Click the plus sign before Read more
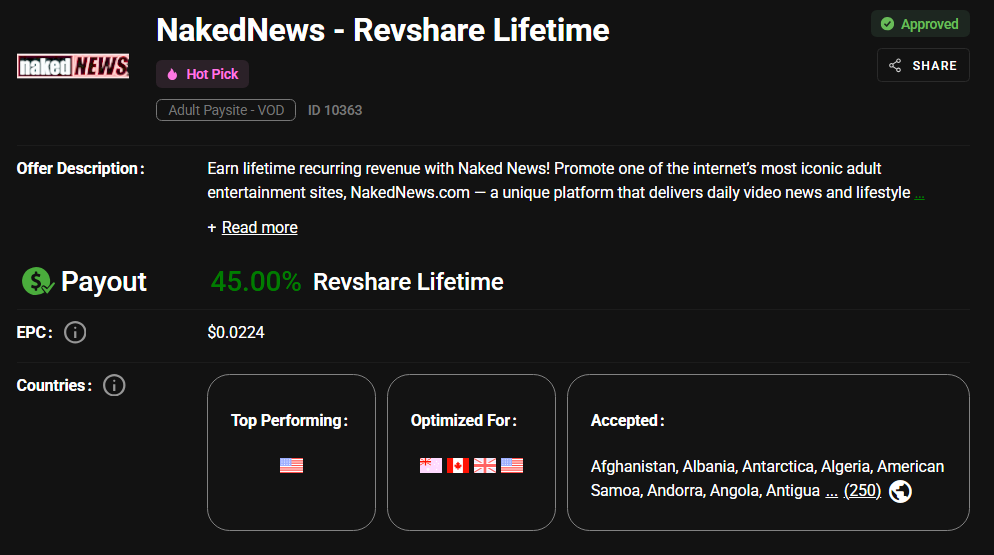Viewport: 994px width, 555px height. 212,228
